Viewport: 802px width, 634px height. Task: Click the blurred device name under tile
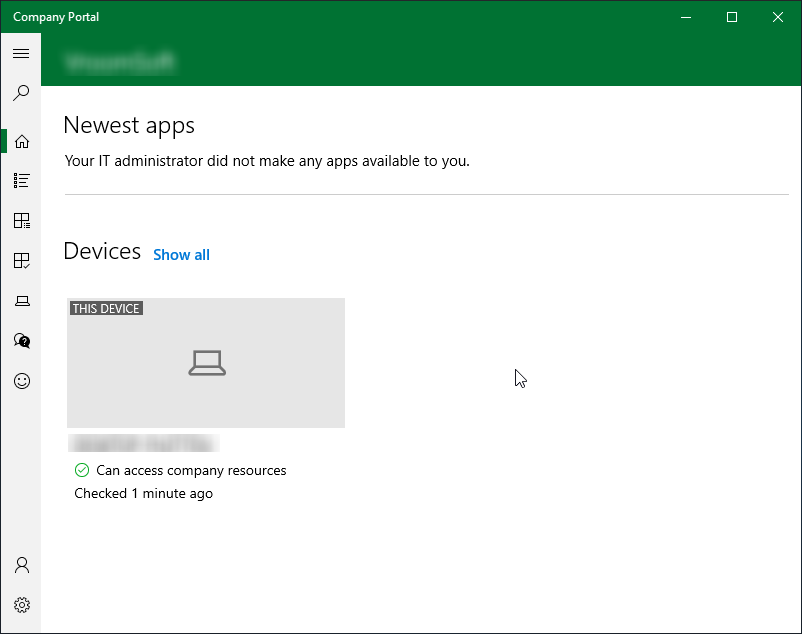coord(143,443)
